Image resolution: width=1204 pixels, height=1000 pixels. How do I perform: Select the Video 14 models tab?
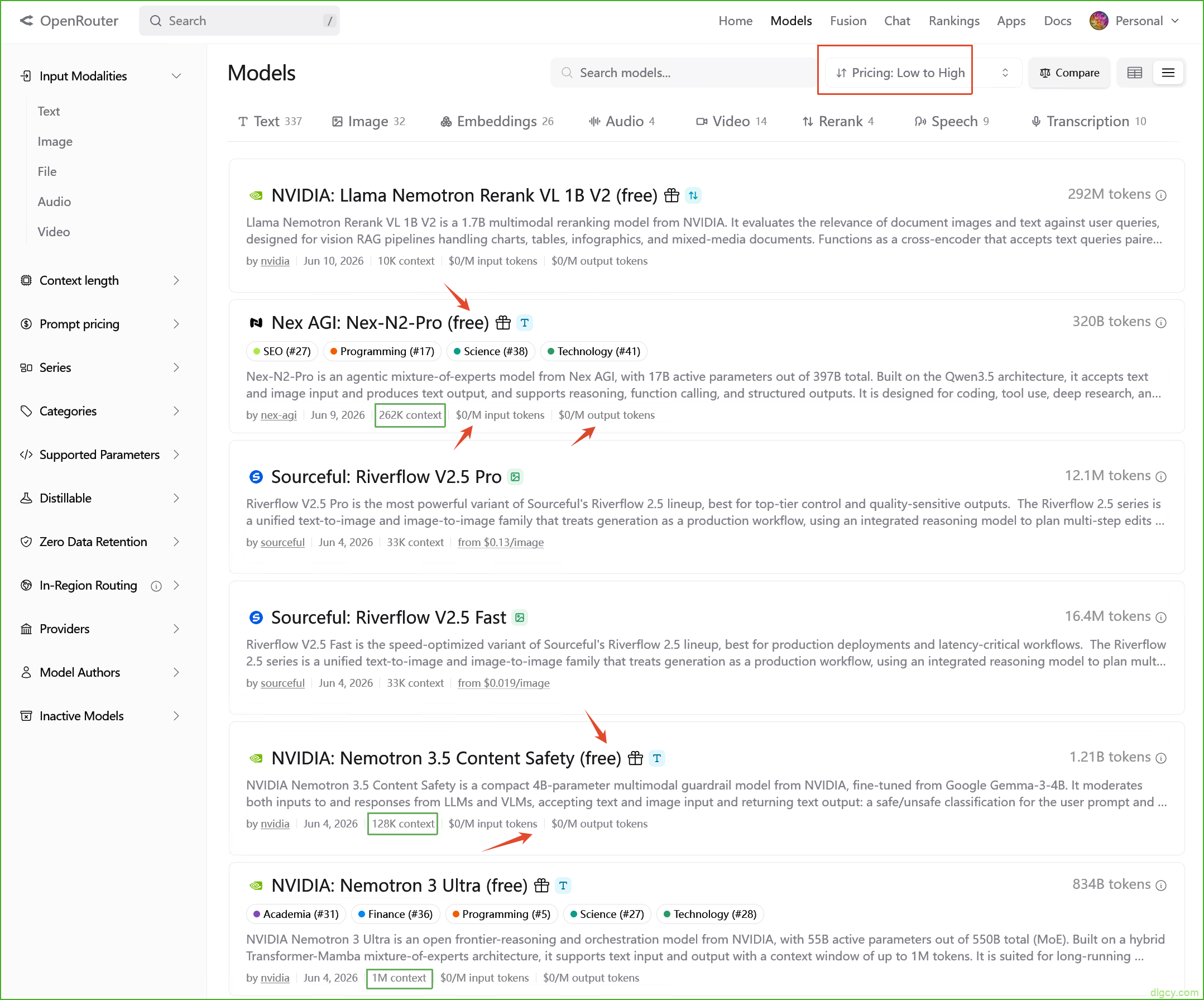pos(732,122)
